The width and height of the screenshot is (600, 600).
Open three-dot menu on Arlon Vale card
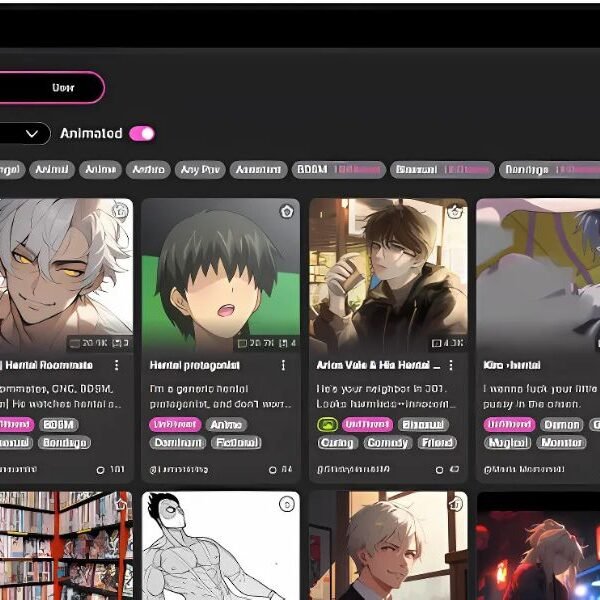tap(451, 366)
